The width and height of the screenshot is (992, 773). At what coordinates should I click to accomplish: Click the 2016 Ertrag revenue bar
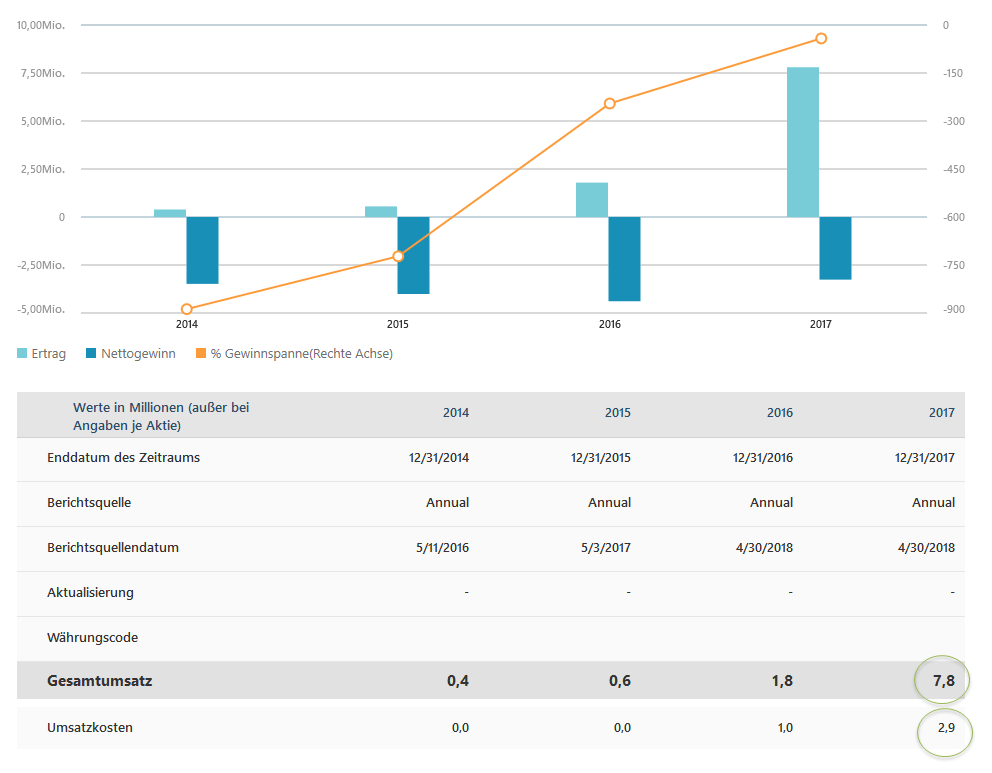click(x=592, y=200)
